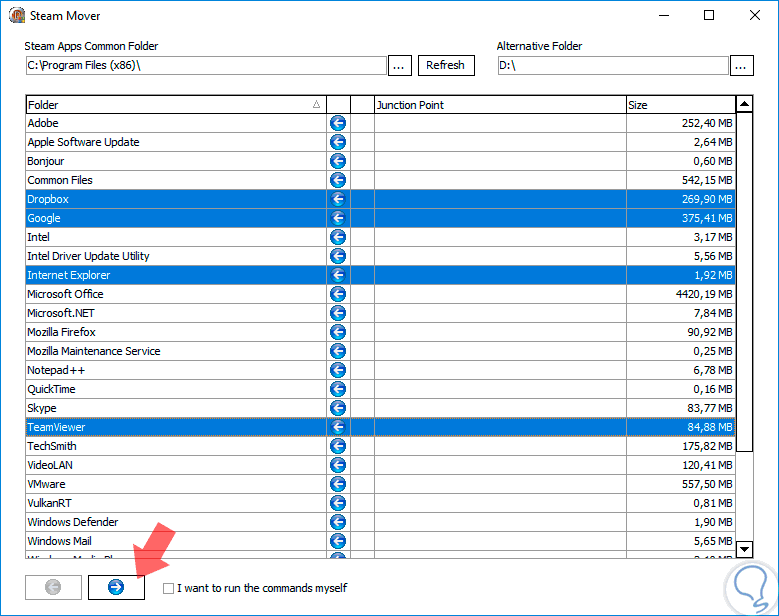The width and height of the screenshot is (779, 616).
Task: Click arrow icon beside QuickTime
Action: (x=338, y=389)
